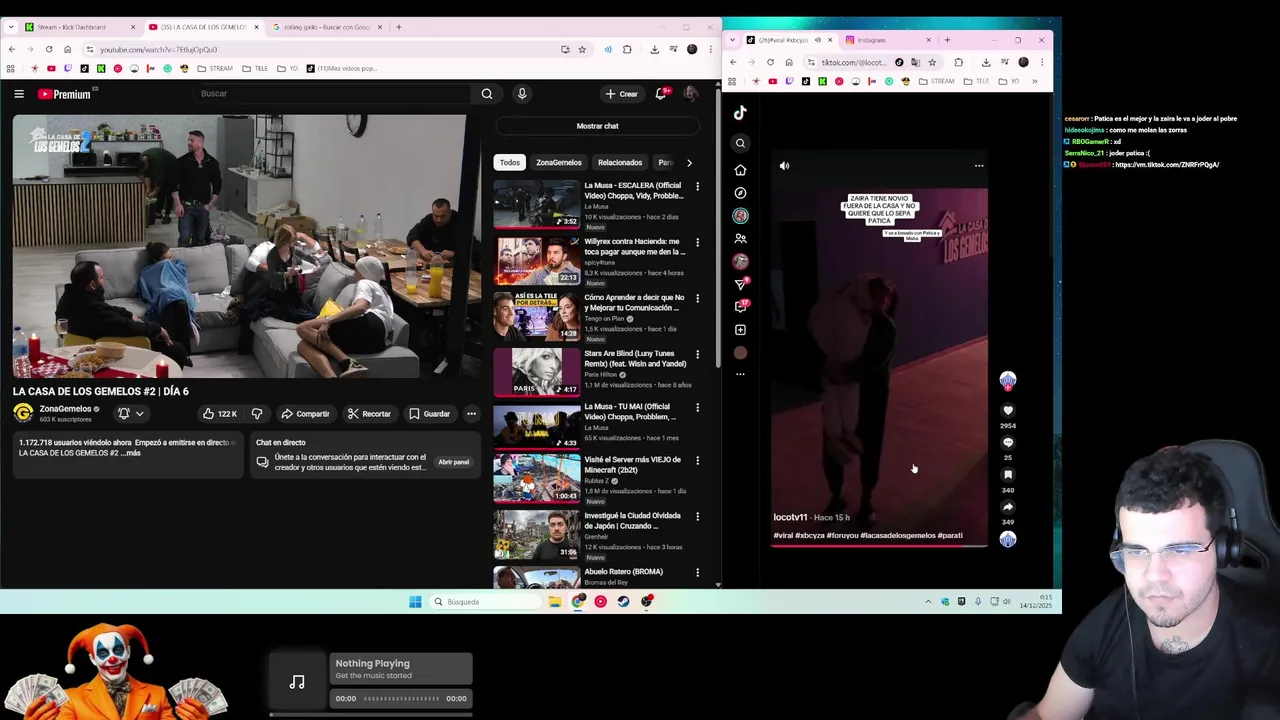Image resolution: width=1280 pixels, height=720 pixels.
Task: Open TikTok activity inbox with 17 badge
Action: coord(741,306)
